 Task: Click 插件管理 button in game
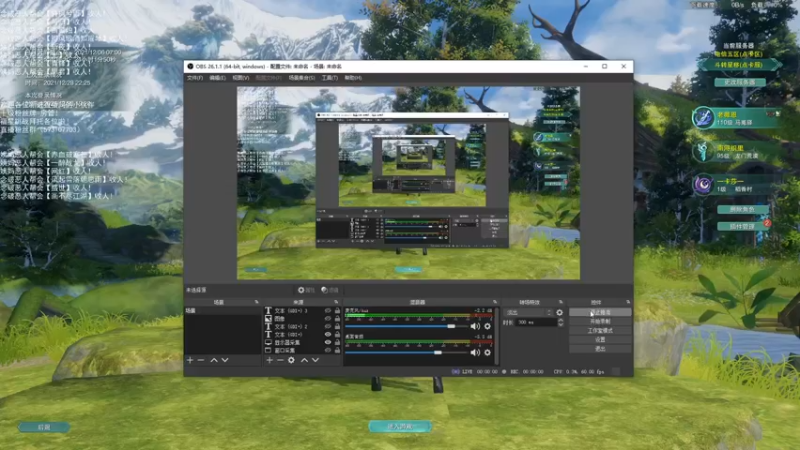tap(742, 226)
